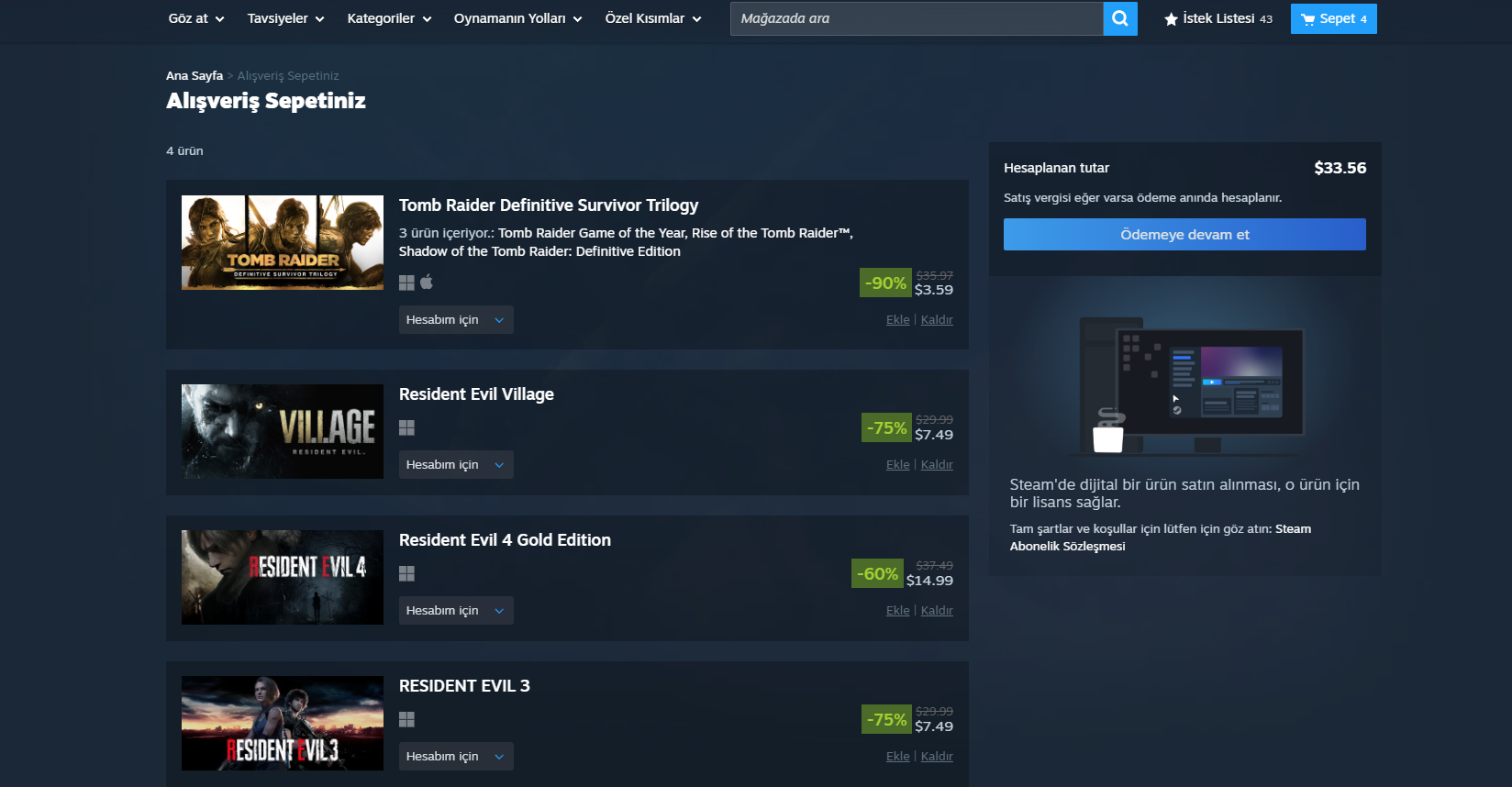Screen dimensions: 1512x787
Task: Click the Windows icon under Tomb Raider Trilogy
Action: (x=407, y=283)
